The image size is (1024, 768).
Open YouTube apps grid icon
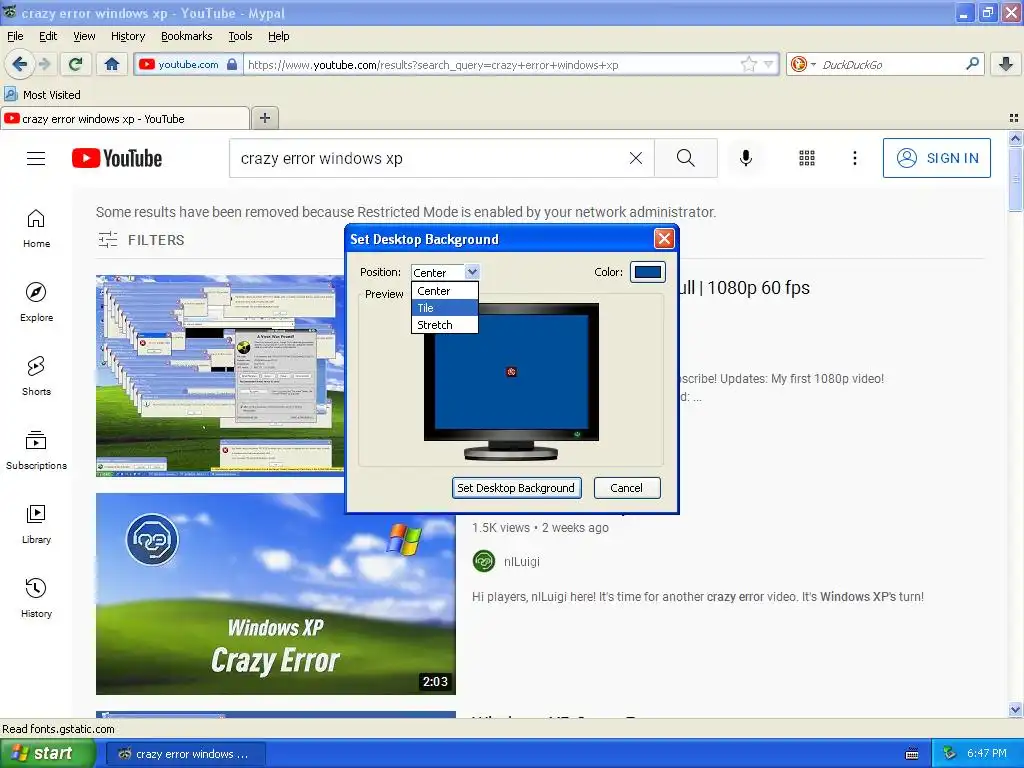(807, 158)
